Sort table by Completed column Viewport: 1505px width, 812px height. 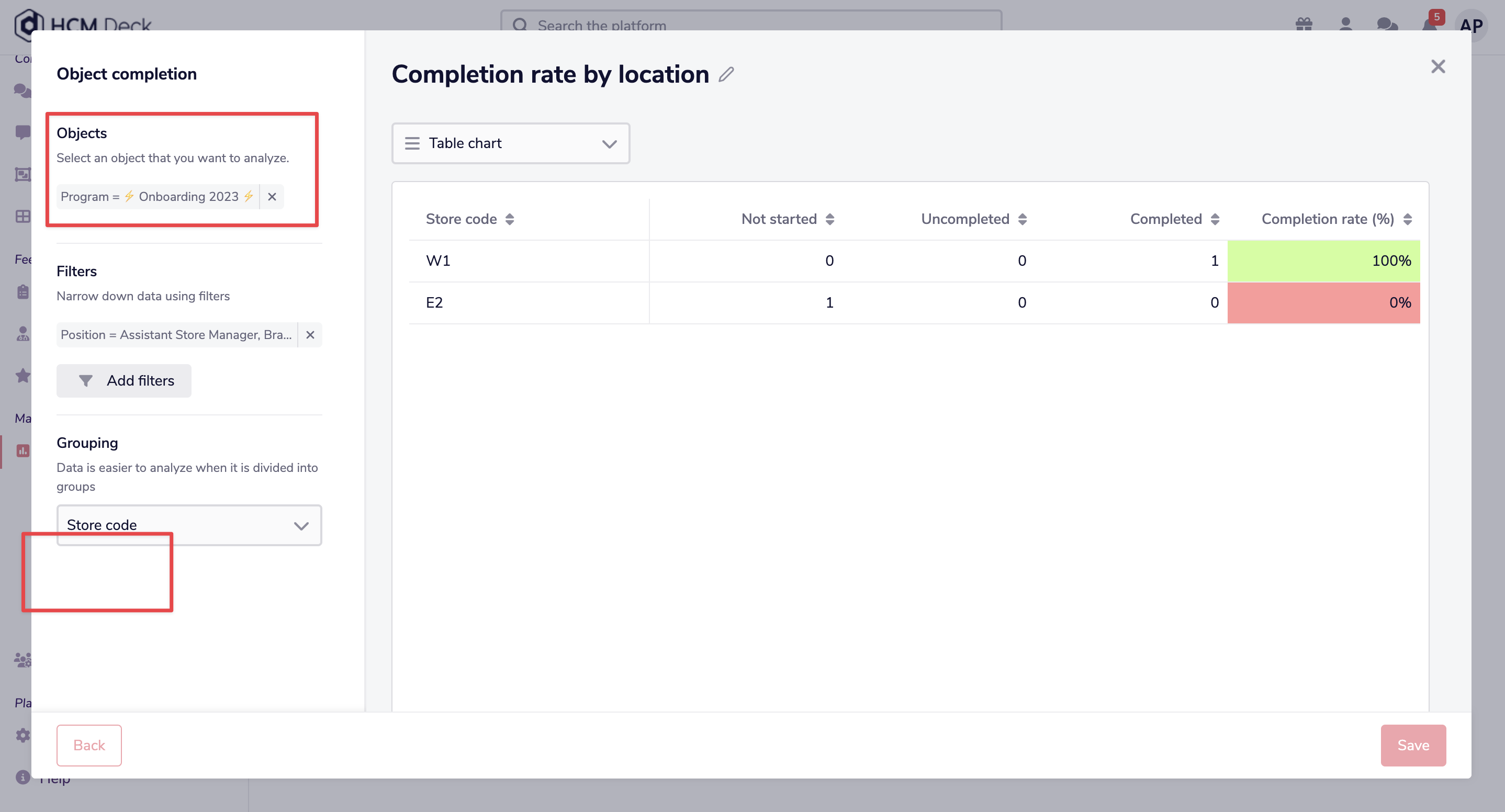coord(1215,219)
